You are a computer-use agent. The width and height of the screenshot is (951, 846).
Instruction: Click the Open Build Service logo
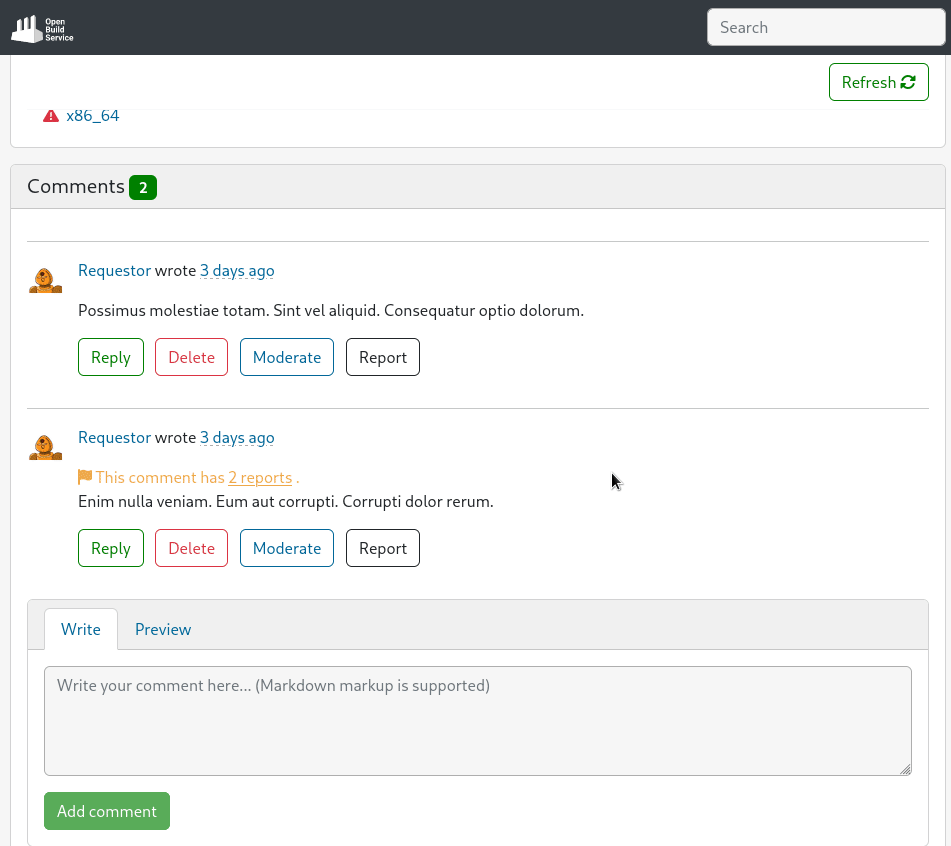[42, 27]
